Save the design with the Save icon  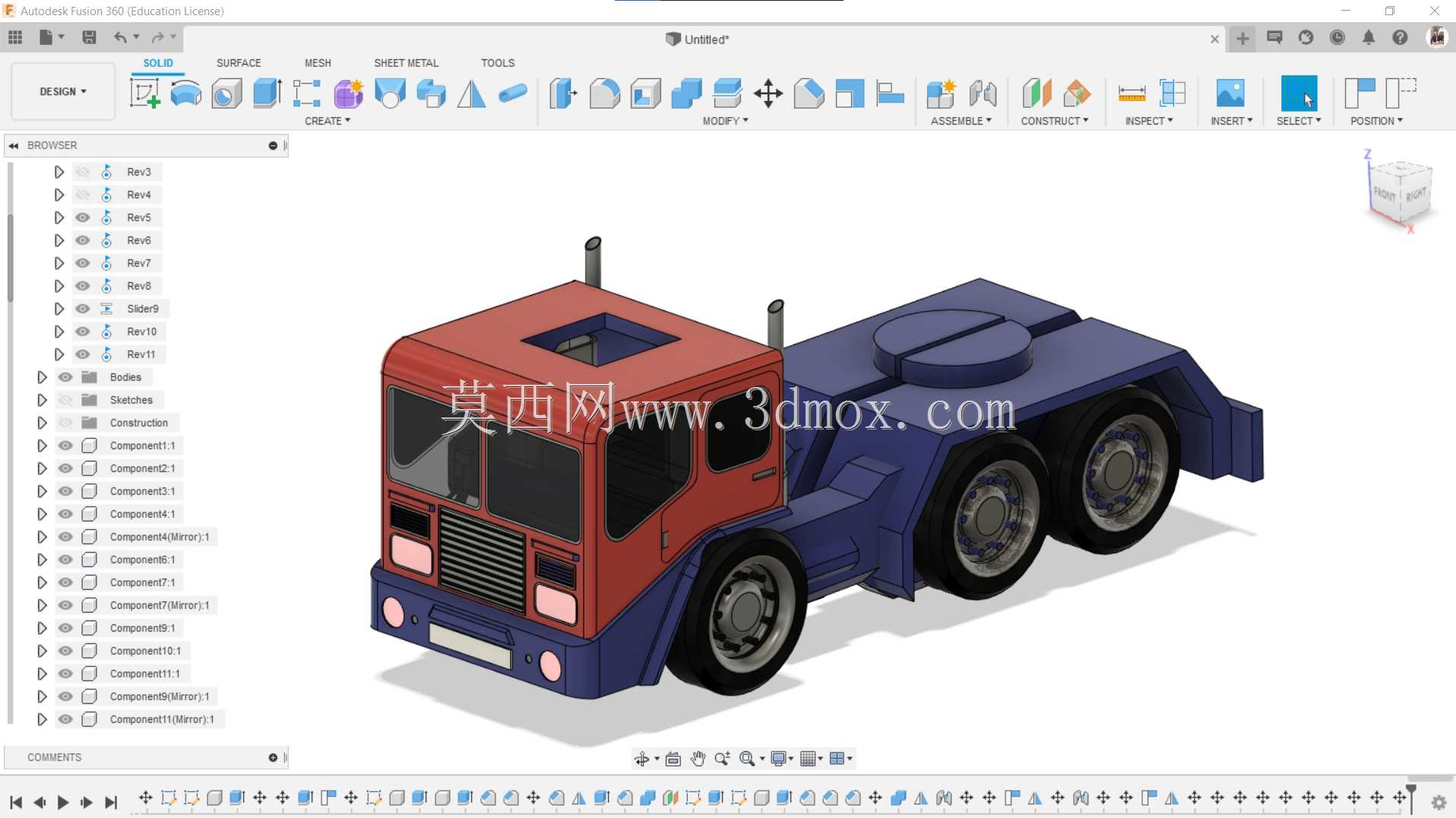click(89, 37)
